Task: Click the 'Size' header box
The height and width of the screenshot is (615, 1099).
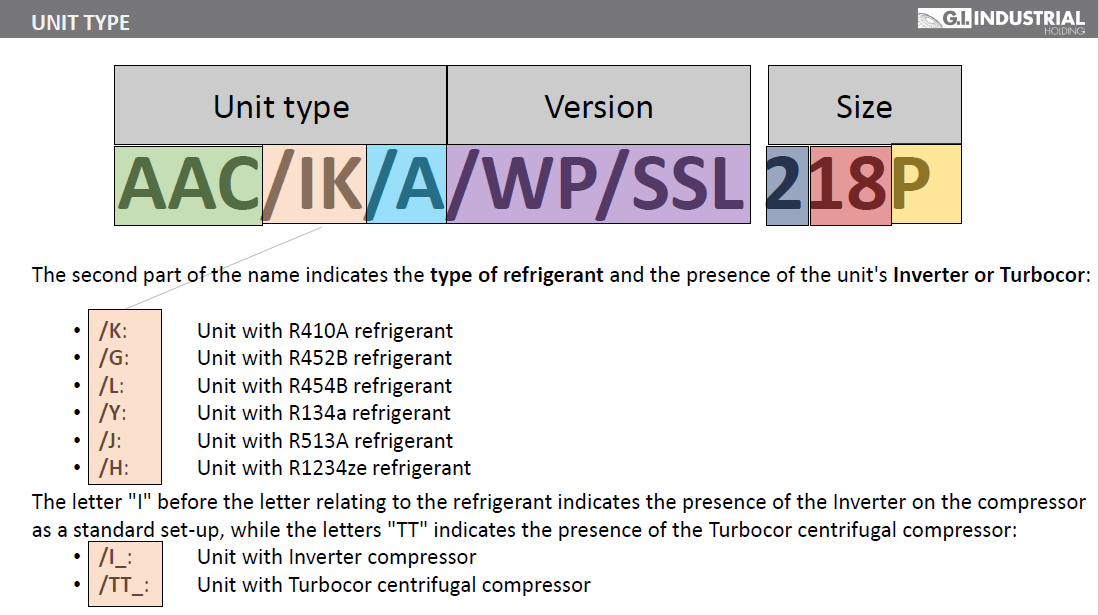Action: (x=864, y=105)
